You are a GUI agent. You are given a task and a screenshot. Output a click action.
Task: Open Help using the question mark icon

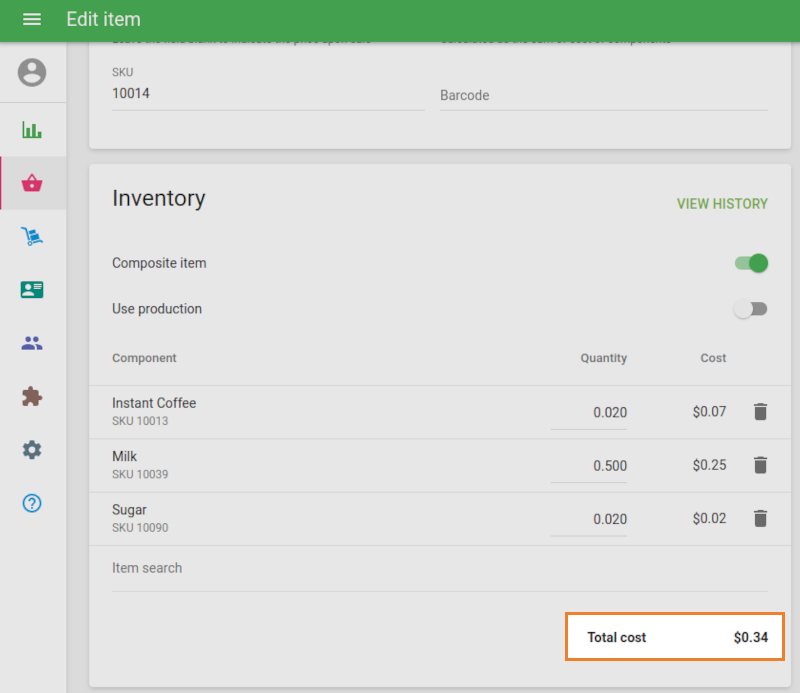tap(31, 503)
